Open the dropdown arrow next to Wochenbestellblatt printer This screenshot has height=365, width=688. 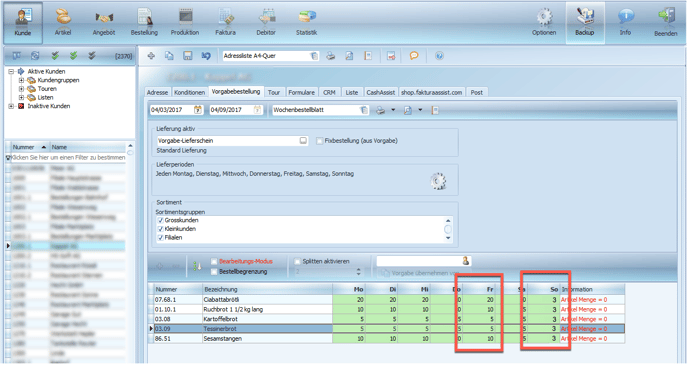pos(393,110)
